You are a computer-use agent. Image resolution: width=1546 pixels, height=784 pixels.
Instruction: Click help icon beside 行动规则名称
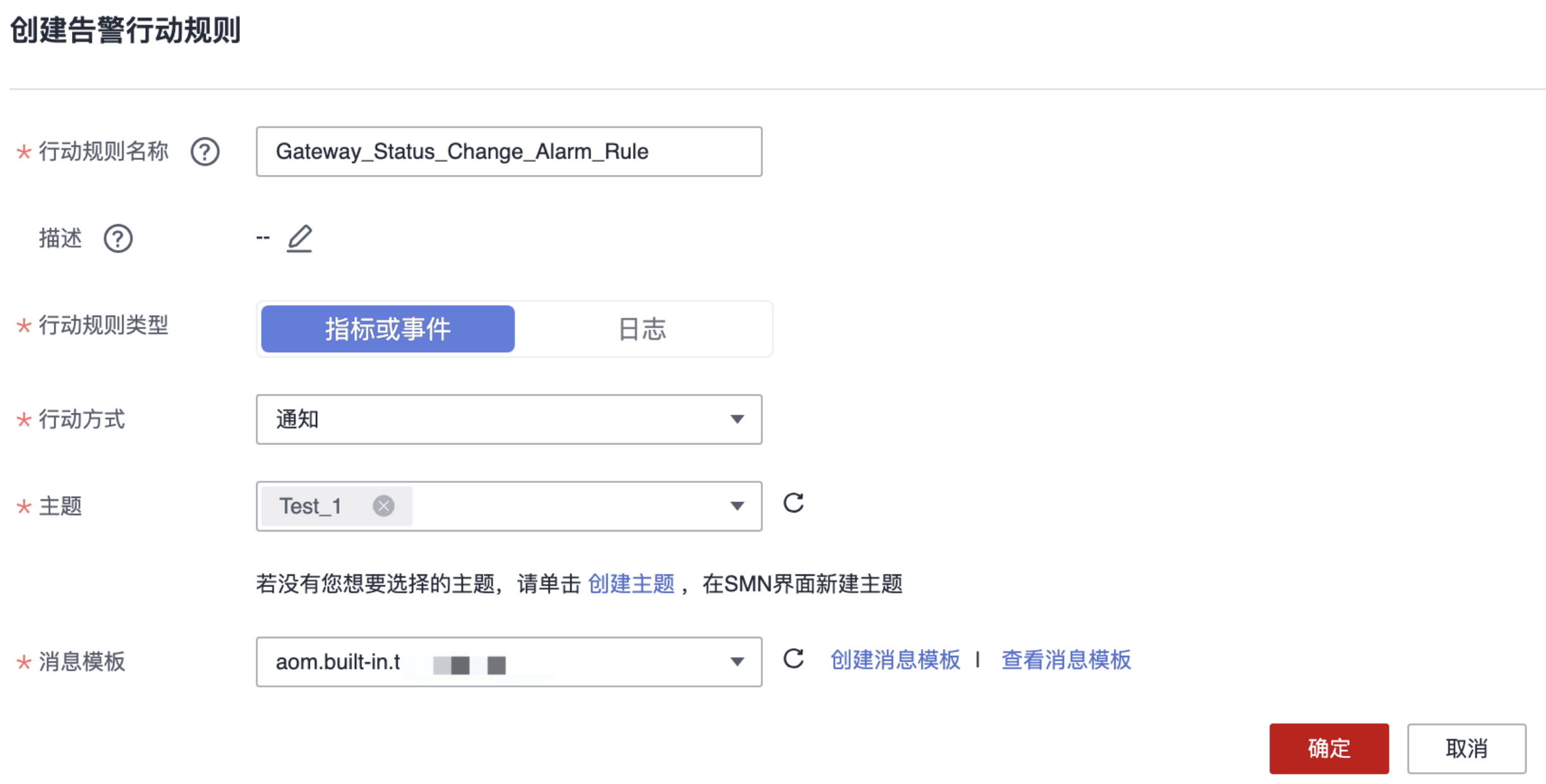click(x=205, y=151)
